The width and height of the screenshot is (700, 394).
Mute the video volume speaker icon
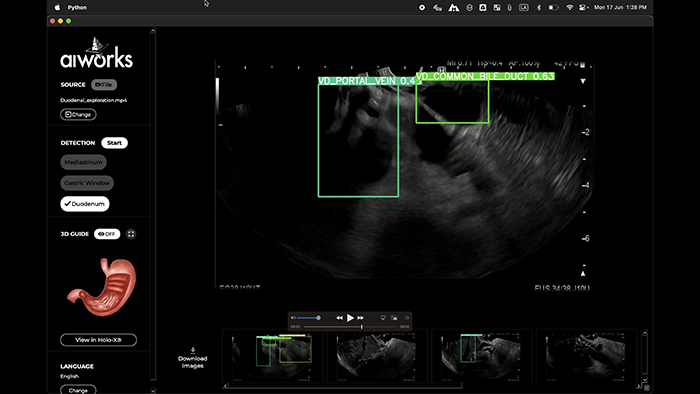click(x=293, y=318)
